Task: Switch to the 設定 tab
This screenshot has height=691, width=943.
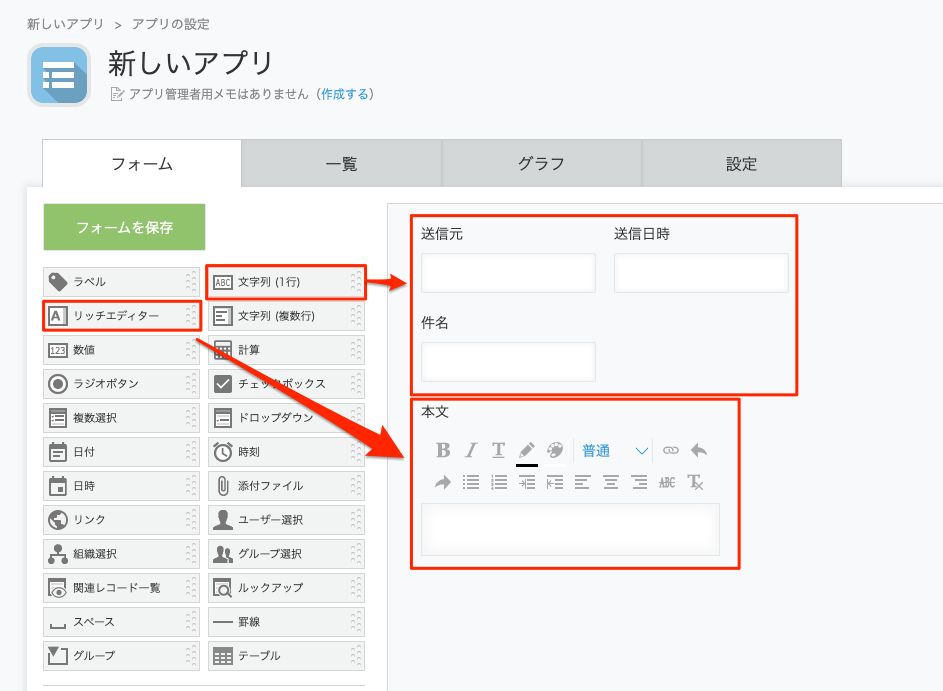Action: click(742, 164)
